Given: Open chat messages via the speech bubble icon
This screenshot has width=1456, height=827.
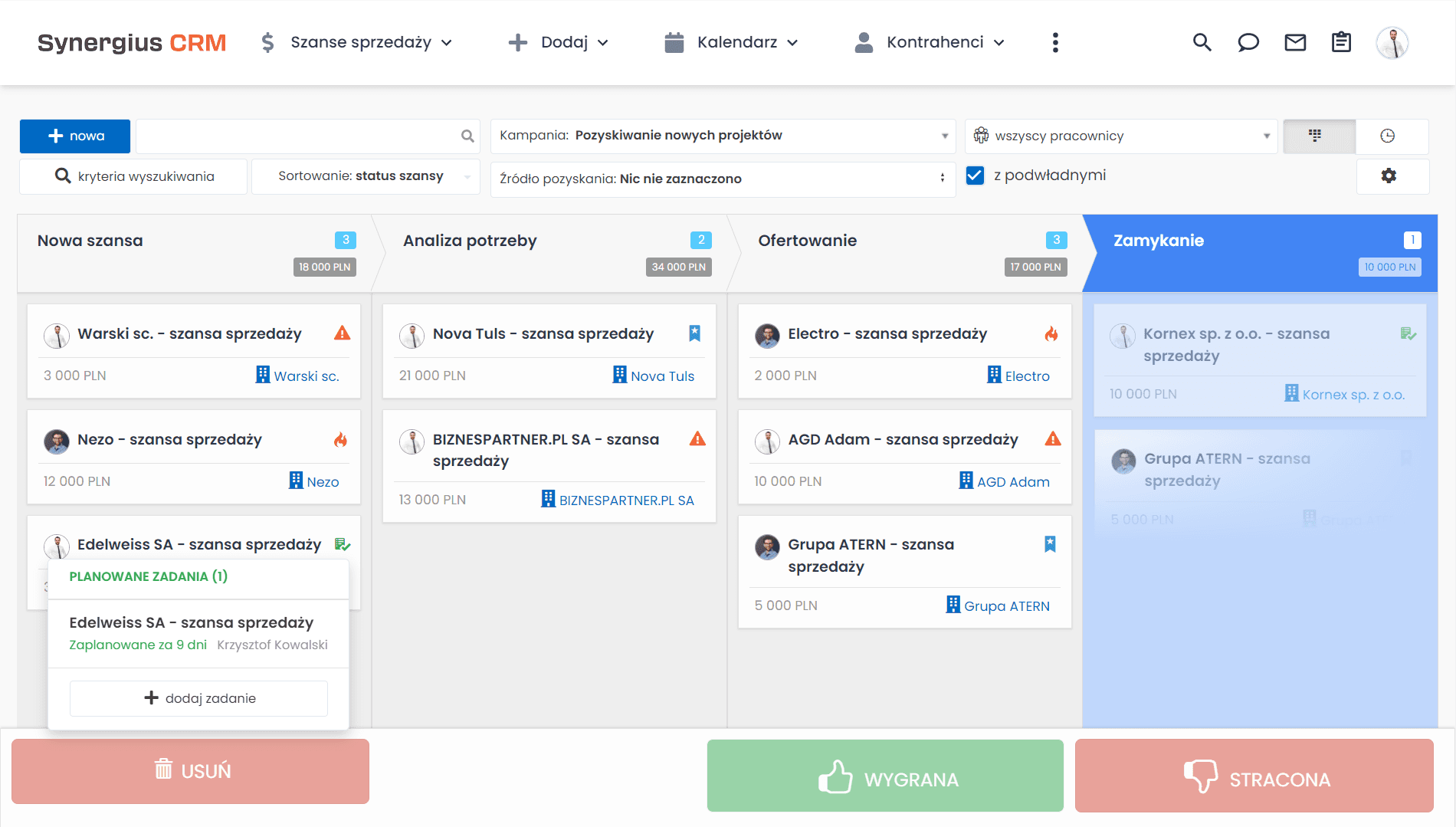Looking at the screenshot, I should [1248, 43].
